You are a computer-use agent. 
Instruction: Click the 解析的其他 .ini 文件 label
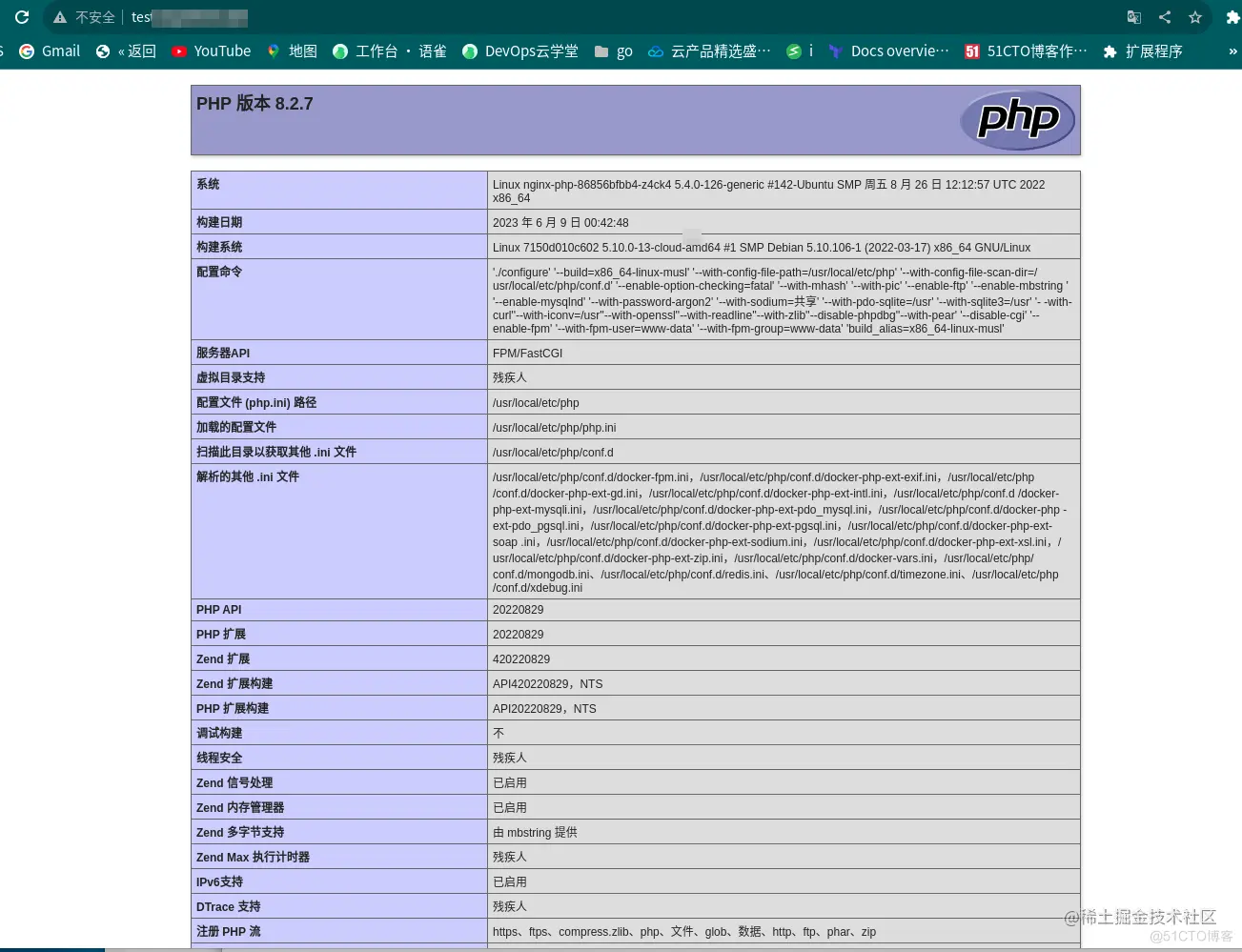click(248, 476)
